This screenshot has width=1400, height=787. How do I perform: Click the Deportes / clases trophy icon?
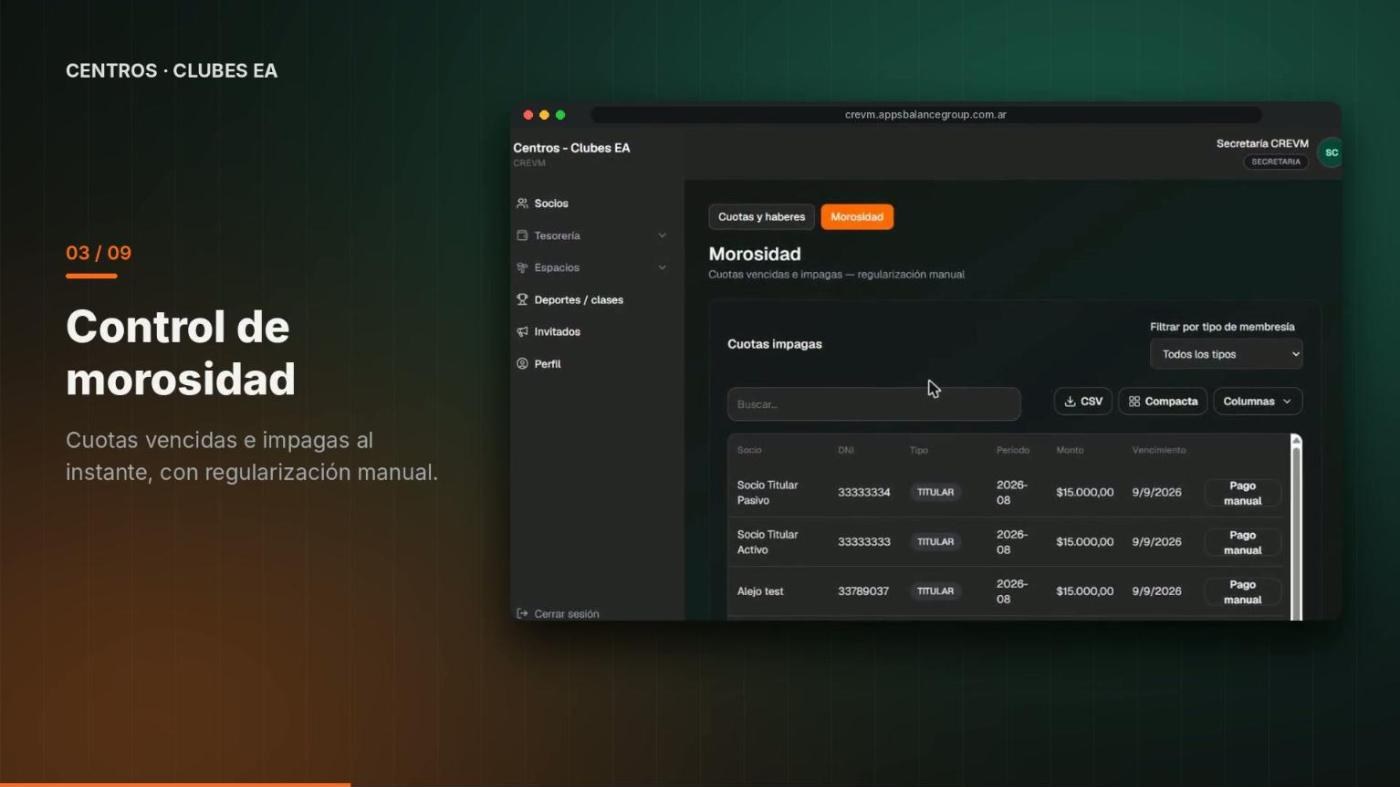pyautogui.click(x=522, y=299)
